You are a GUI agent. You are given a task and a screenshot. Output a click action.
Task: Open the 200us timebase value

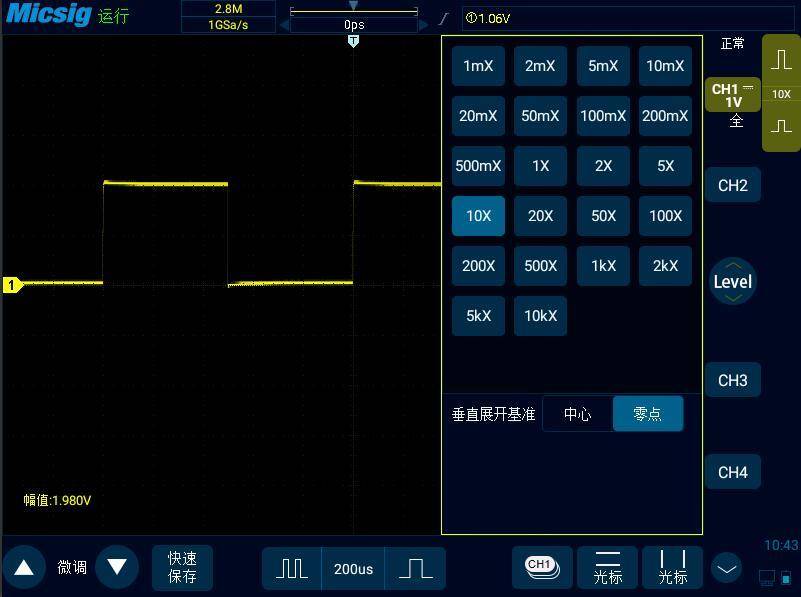point(353,568)
